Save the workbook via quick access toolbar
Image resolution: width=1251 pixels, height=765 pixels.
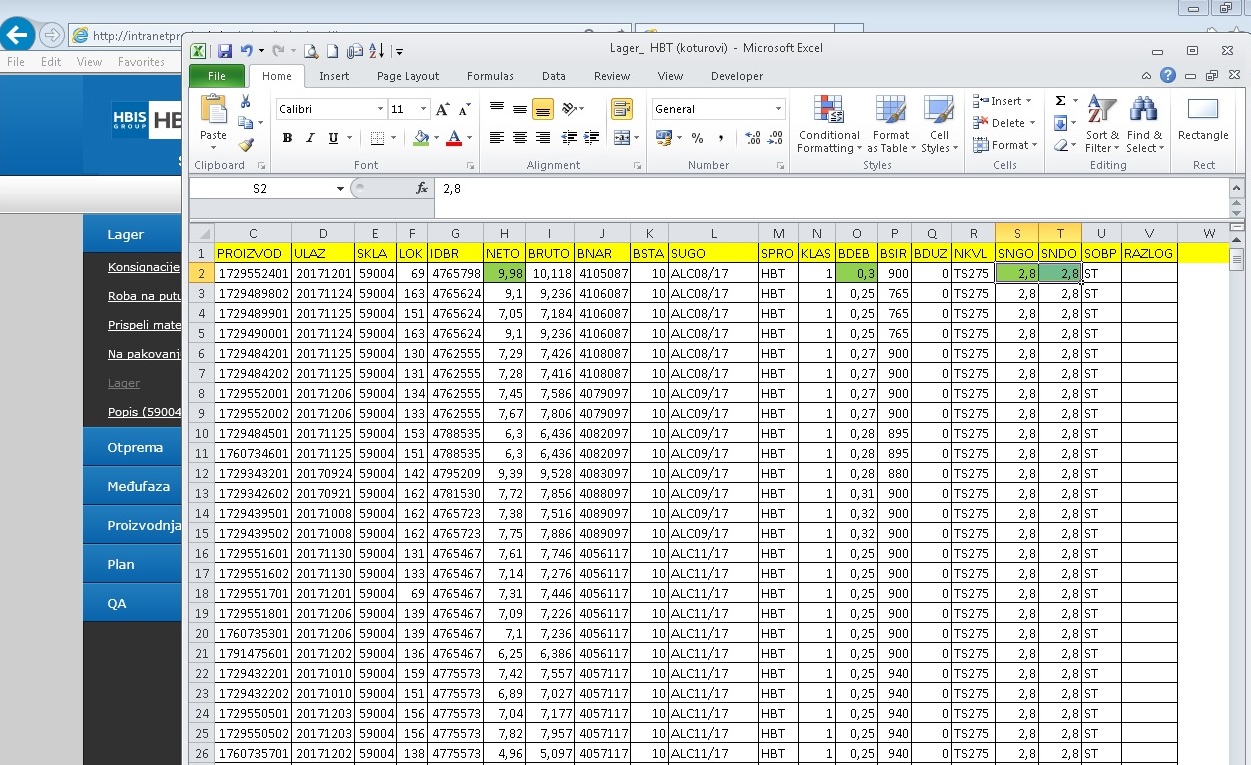[x=224, y=51]
